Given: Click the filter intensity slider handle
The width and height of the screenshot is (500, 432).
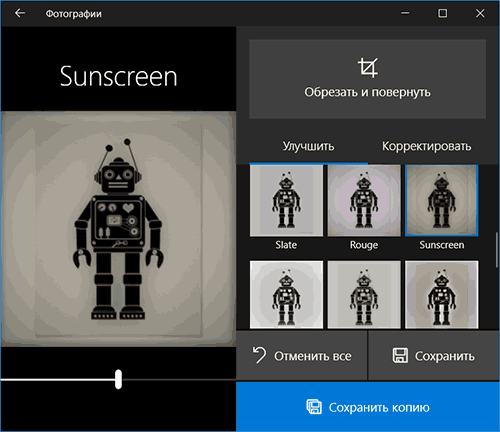Looking at the screenshot, I should pyautogui.click(x=118, y=379).
